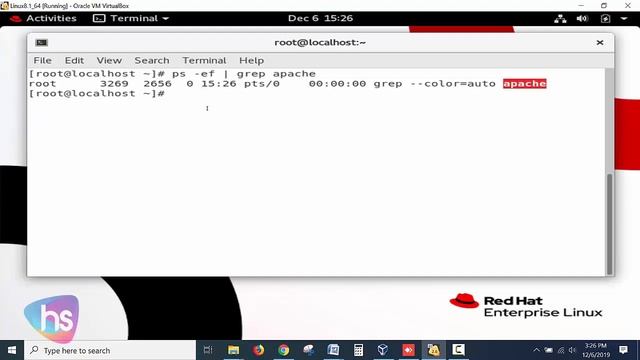Click the network connection icon in top bar
This screenshot has height=360, width=640.
click(x=560, y=18)
